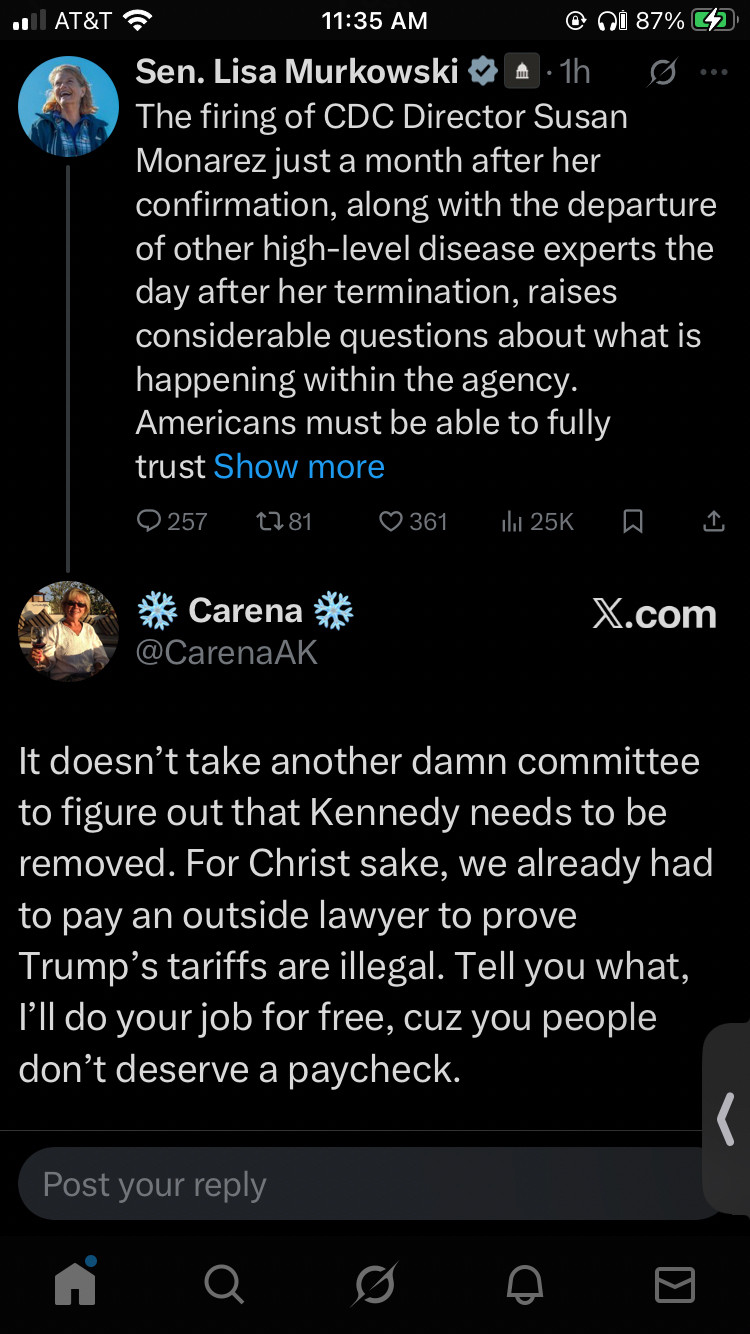Open the Grok tab in bottom navigation
The width and height of the screenshot is (750, 1334).
(375, 1283)
